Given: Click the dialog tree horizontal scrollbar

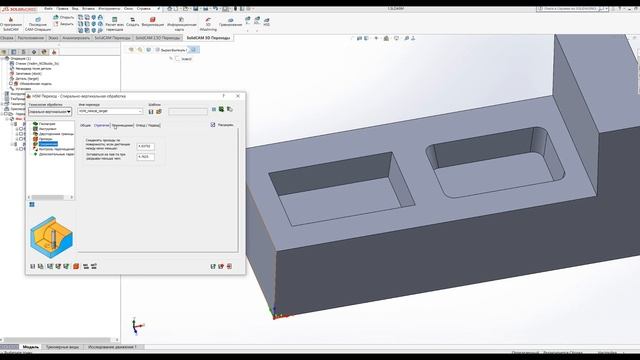Looking at the screenshot, I should (51, 197).
